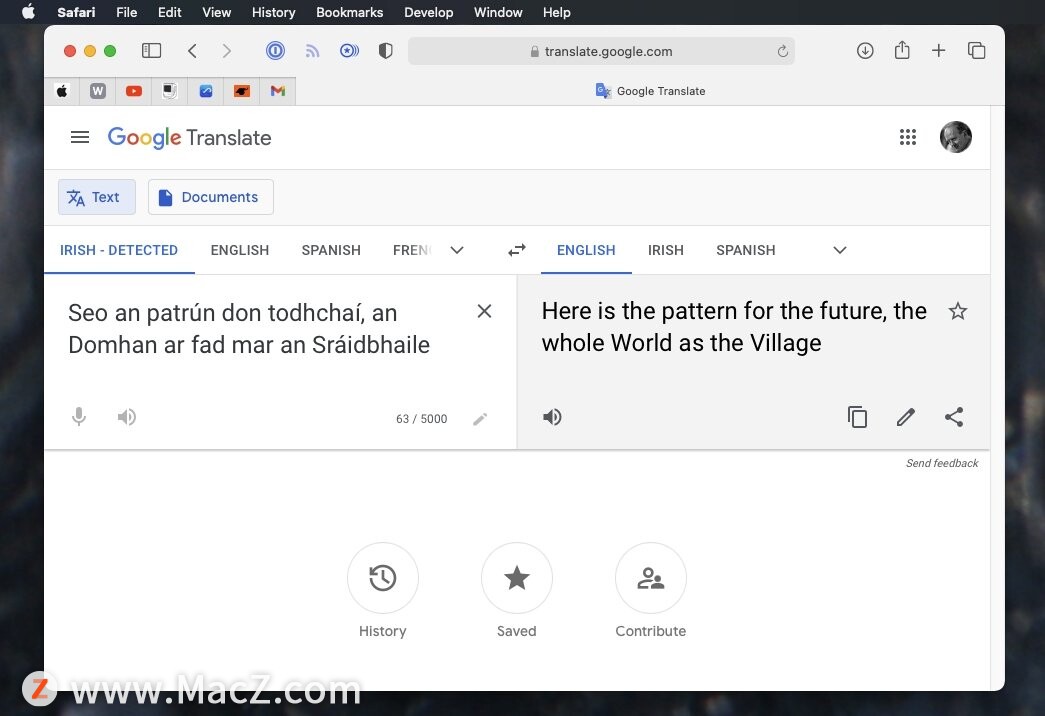1045x716 pixels.
Task: Open the History menu in menu bar
Action: pyautogui.click(x=273, y=12)
